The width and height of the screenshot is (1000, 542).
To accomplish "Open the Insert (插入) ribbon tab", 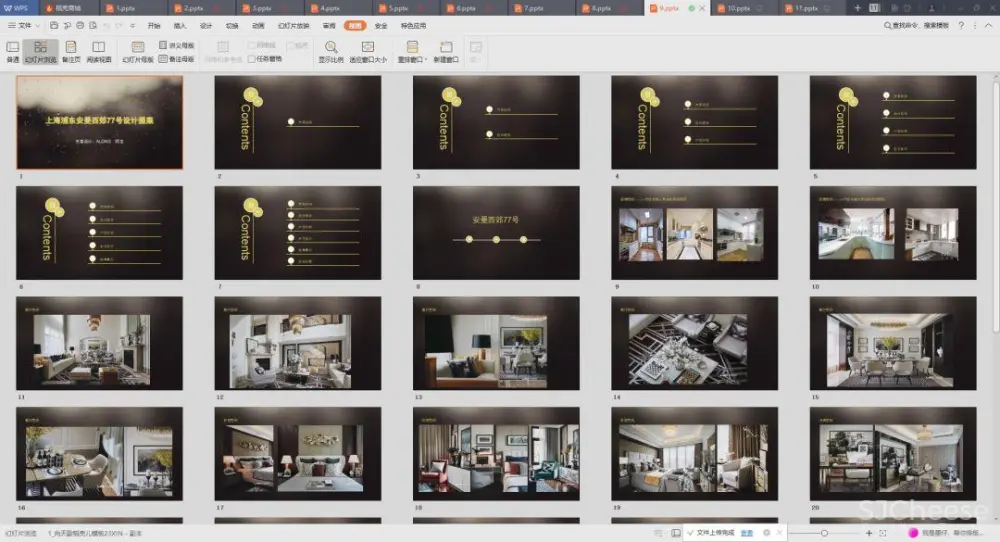I will pos(180,25).
